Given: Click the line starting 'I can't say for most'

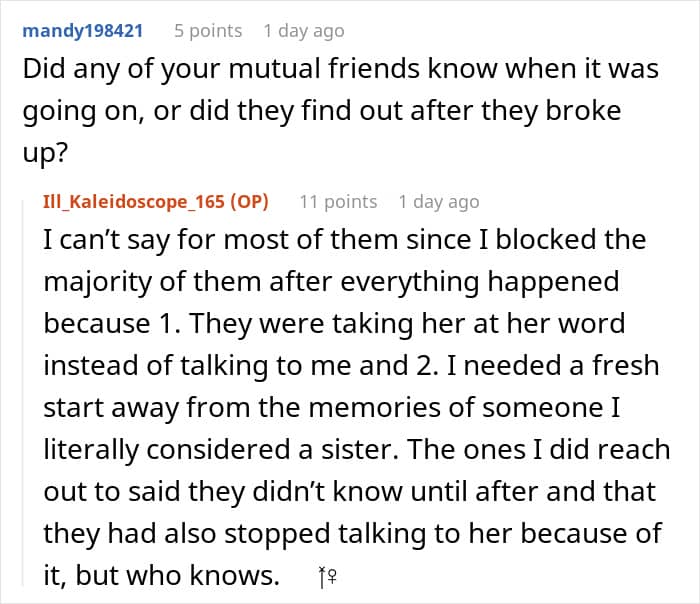Looking at the screenshot, I should 345,240.
